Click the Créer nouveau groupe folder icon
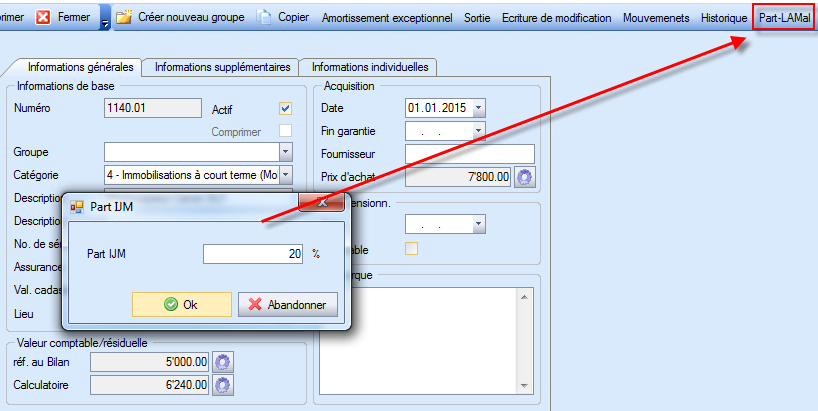This screenshot has height=411, width=818. click(x=124, y=17)
